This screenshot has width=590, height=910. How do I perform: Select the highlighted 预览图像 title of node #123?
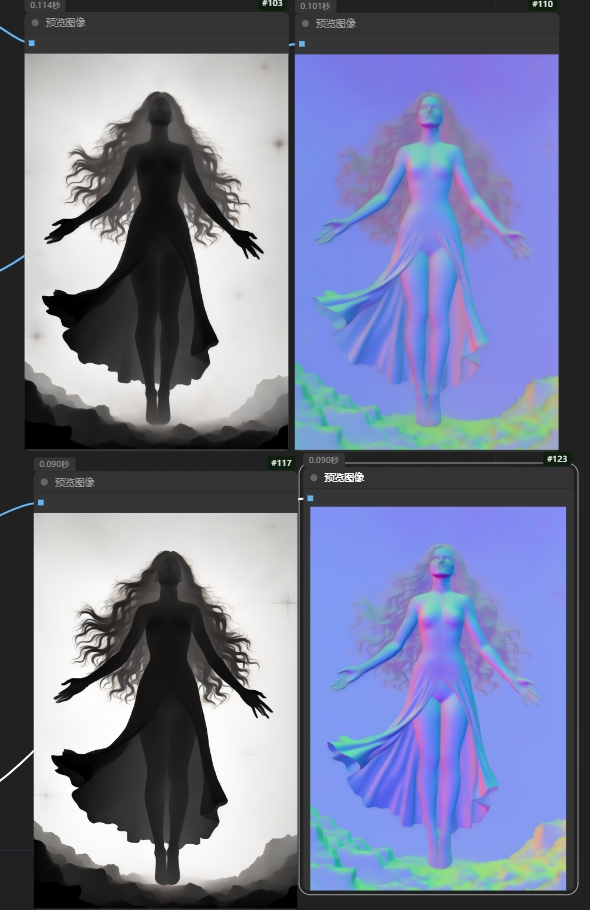[344, 478]
